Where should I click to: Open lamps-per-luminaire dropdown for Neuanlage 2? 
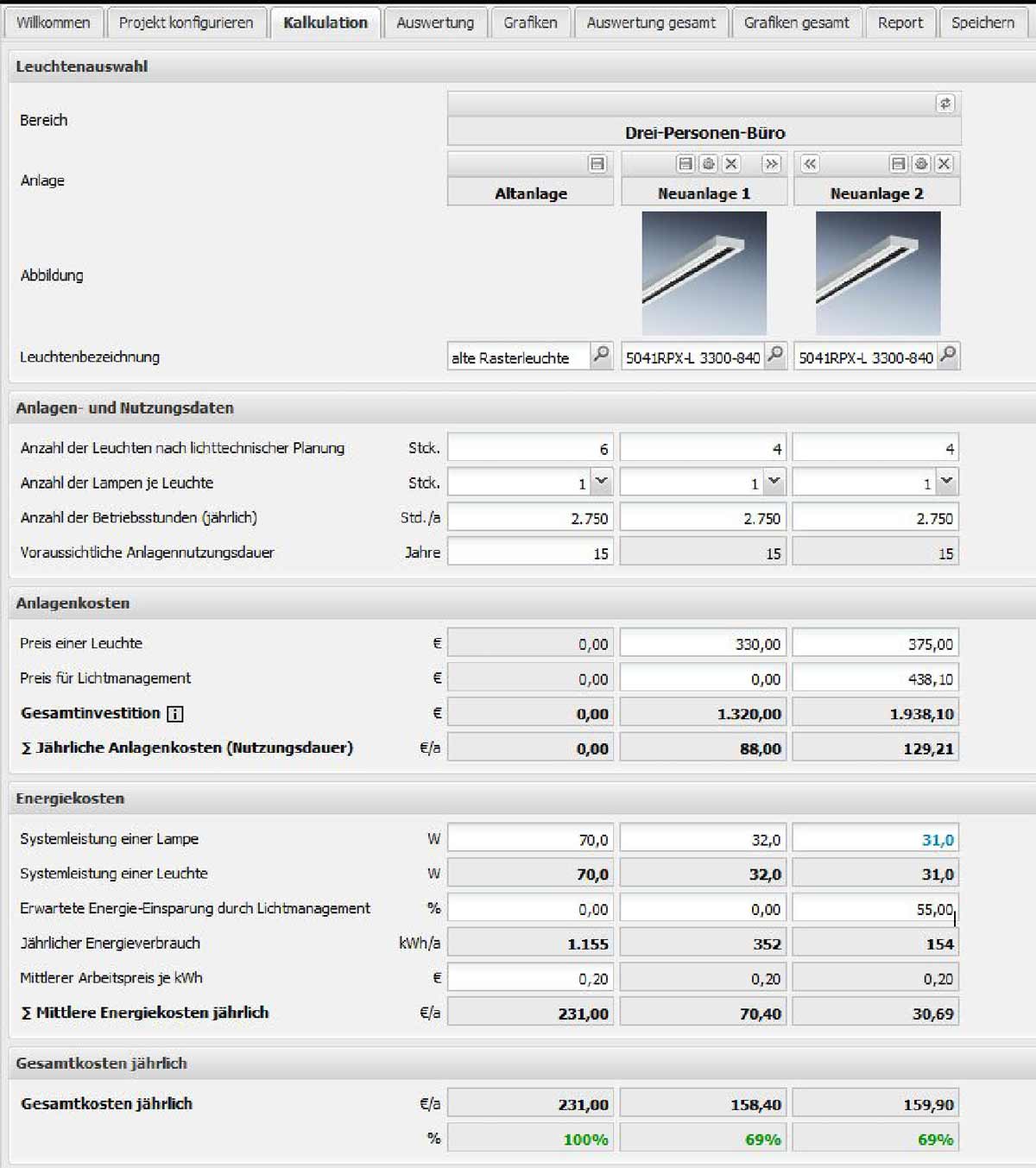(x=947, y=483)
